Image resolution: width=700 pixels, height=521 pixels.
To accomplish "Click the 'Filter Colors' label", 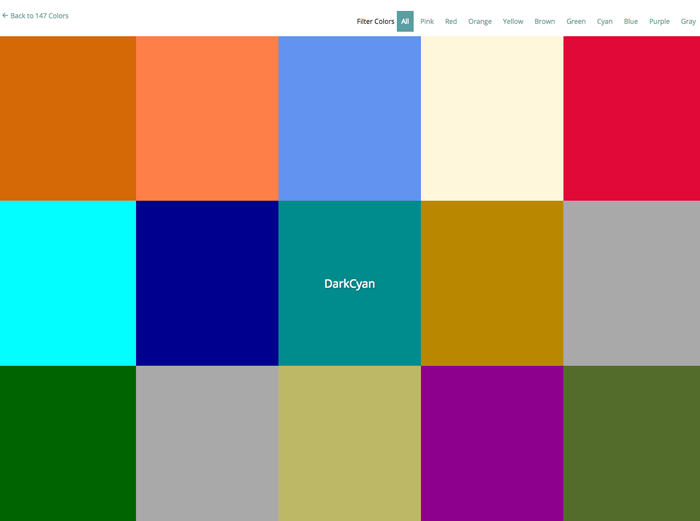I will click(x=375, y=21).
